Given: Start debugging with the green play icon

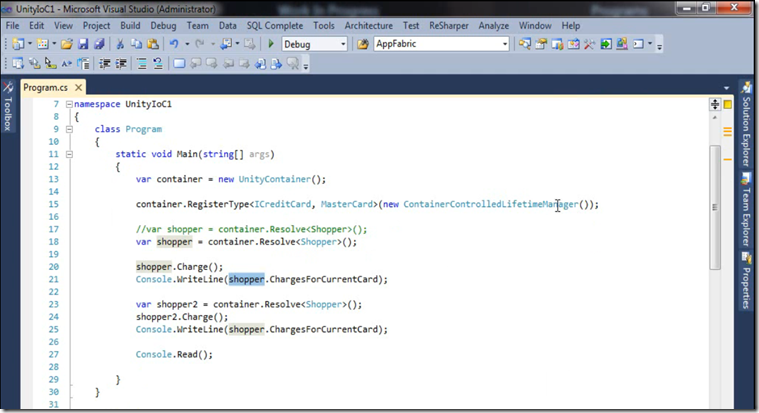Looking at the screenshot, I should click(x=271, y=44).
